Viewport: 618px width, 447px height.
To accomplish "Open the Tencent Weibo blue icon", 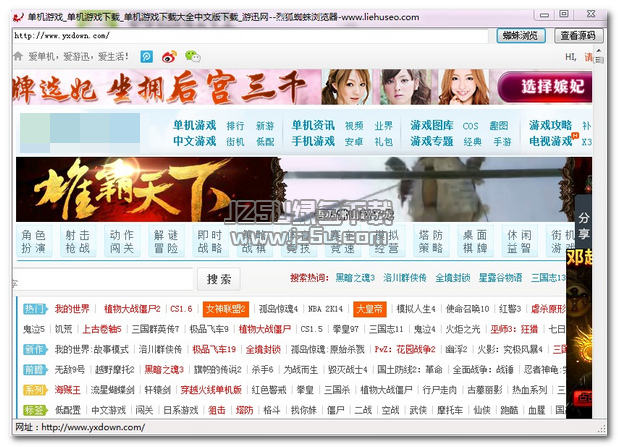I will point(147,57).
